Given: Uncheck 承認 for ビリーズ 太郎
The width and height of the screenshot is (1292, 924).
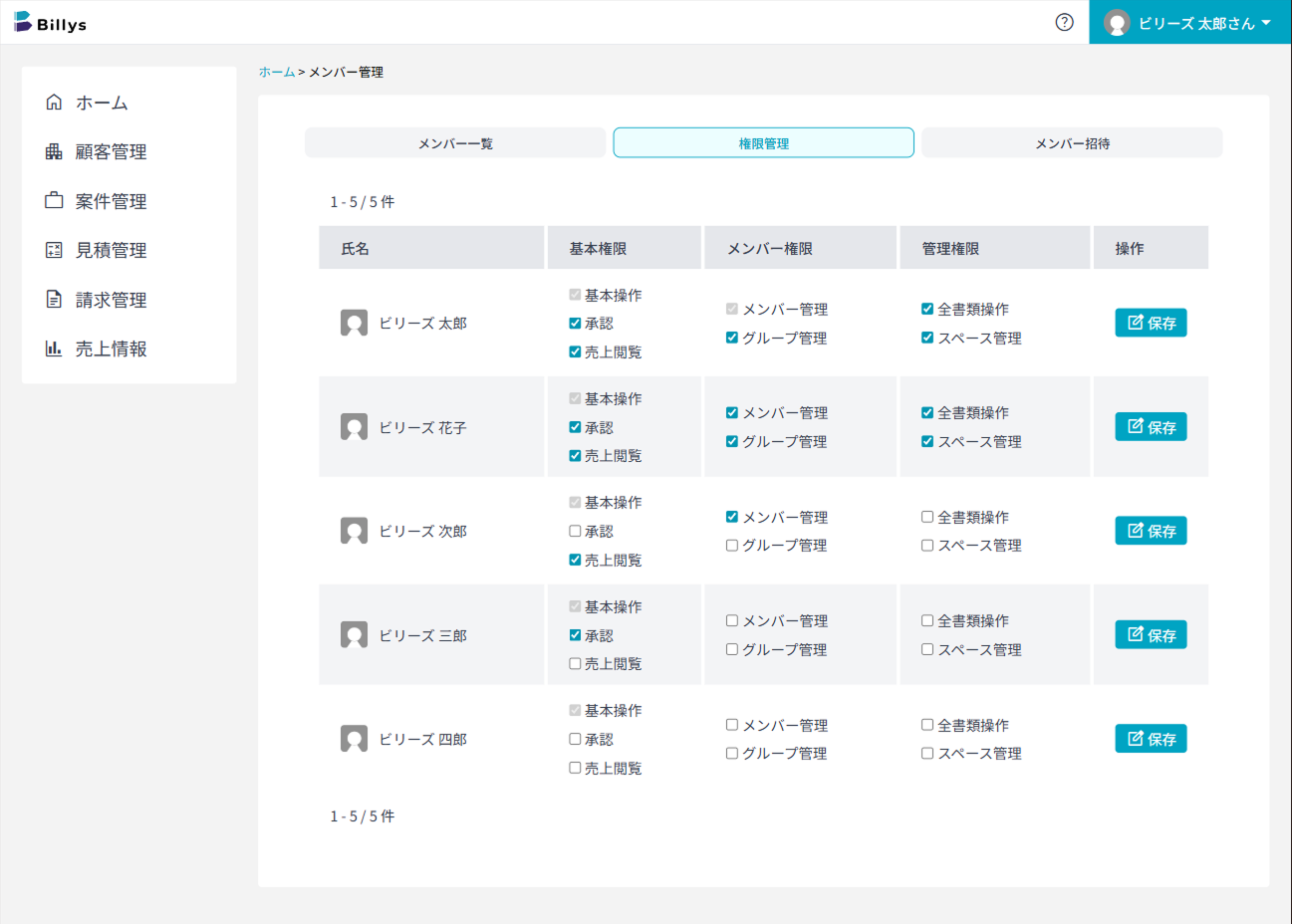Looking at the screenshot, I should [575, 324].
